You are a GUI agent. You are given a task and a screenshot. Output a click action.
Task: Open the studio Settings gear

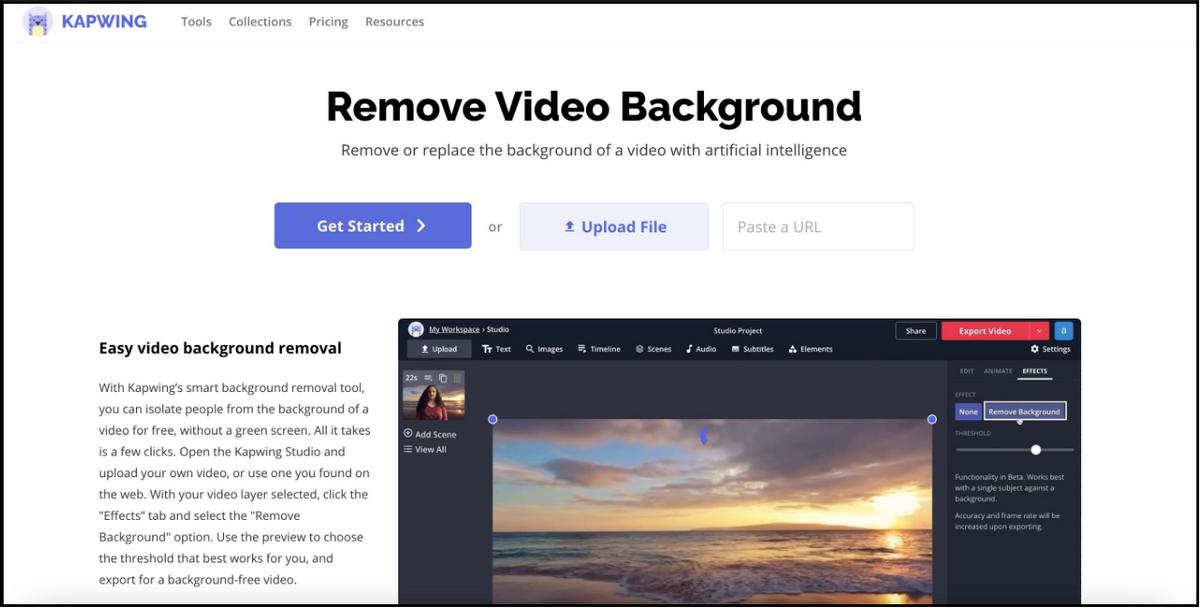pos(1050,349)
